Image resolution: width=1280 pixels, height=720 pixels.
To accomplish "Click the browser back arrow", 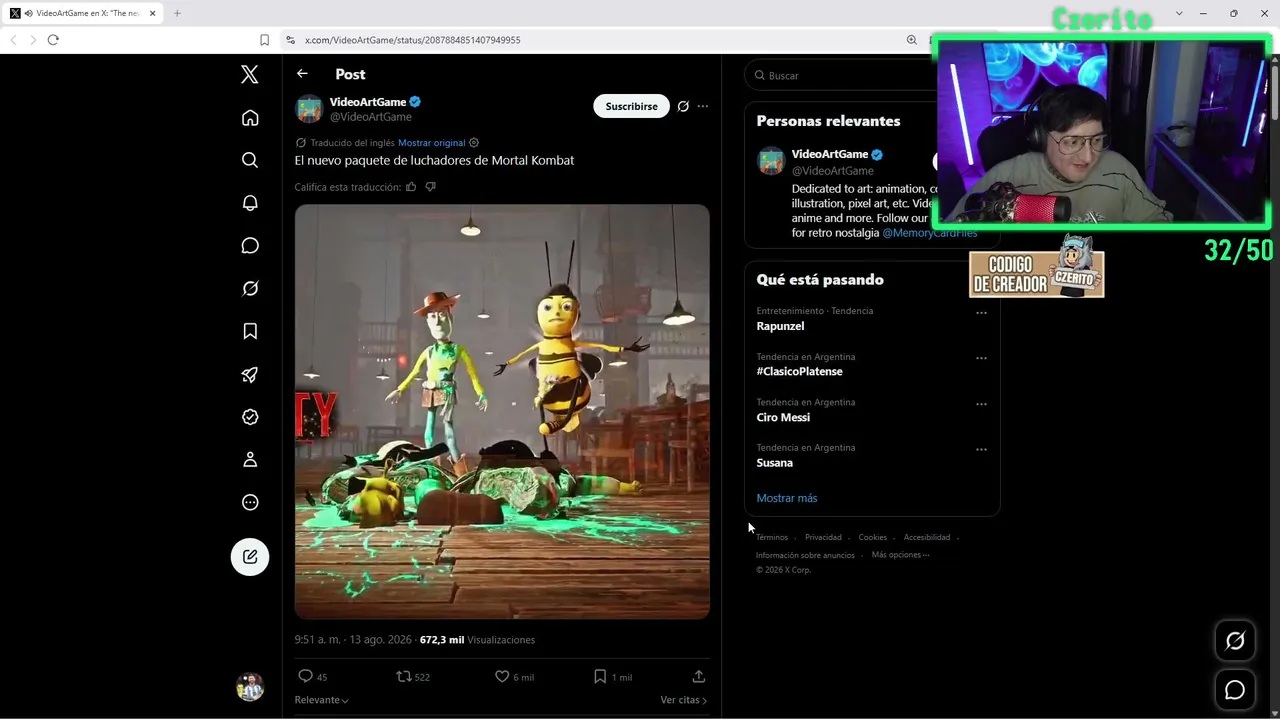I will (13, 40).
